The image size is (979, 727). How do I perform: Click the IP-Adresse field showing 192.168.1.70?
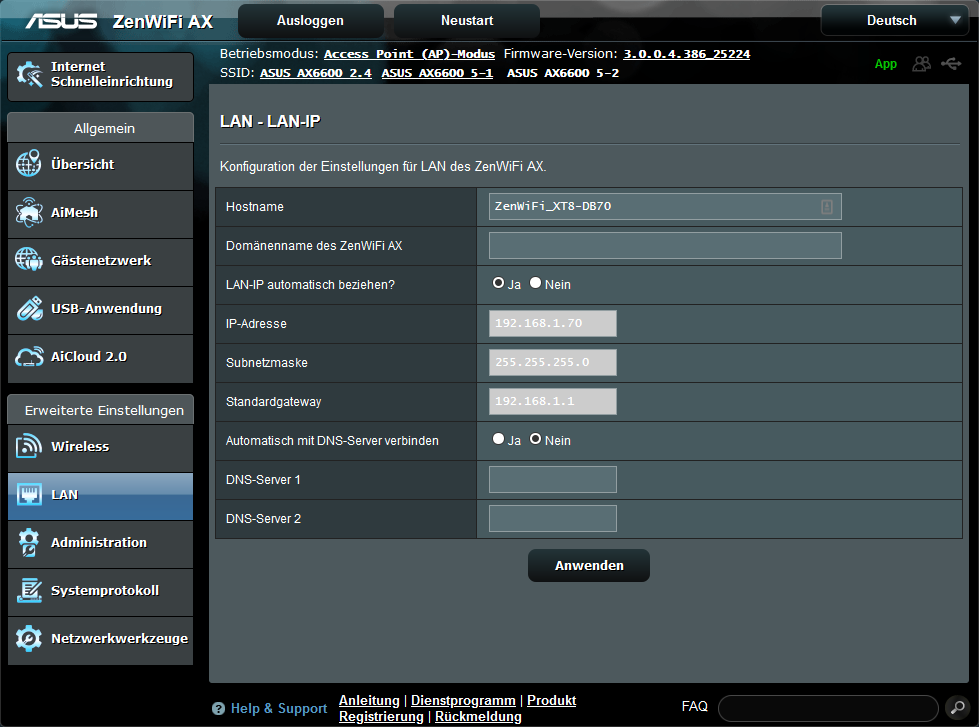tap(553, 324)
